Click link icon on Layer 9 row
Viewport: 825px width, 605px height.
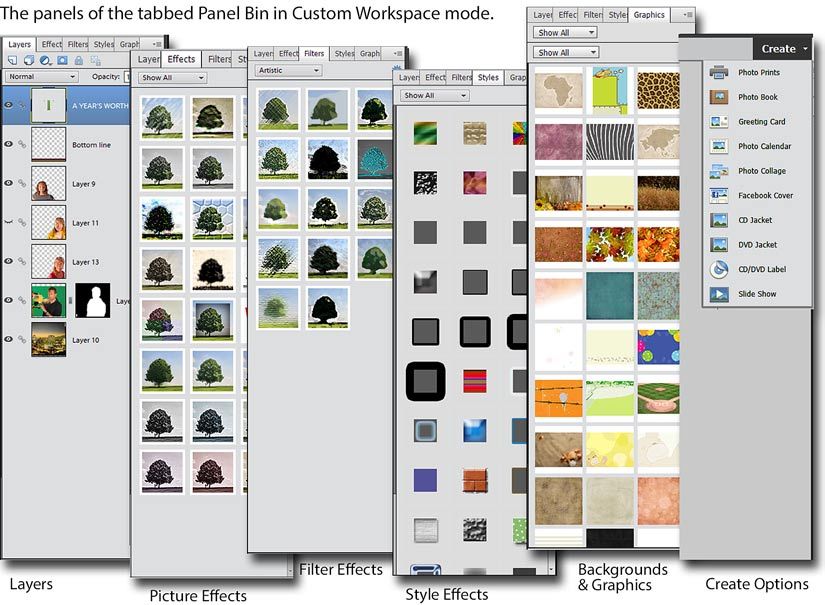point(22,183)
